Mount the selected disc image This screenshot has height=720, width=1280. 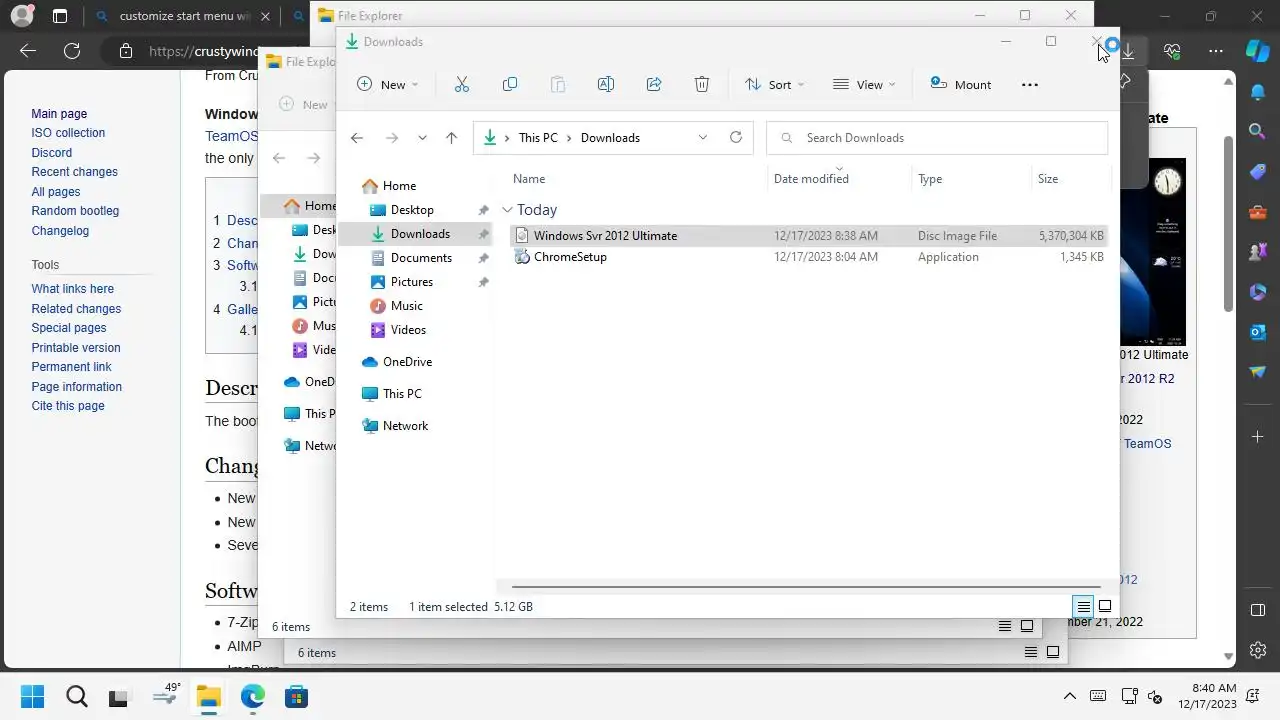click(961, 85)
